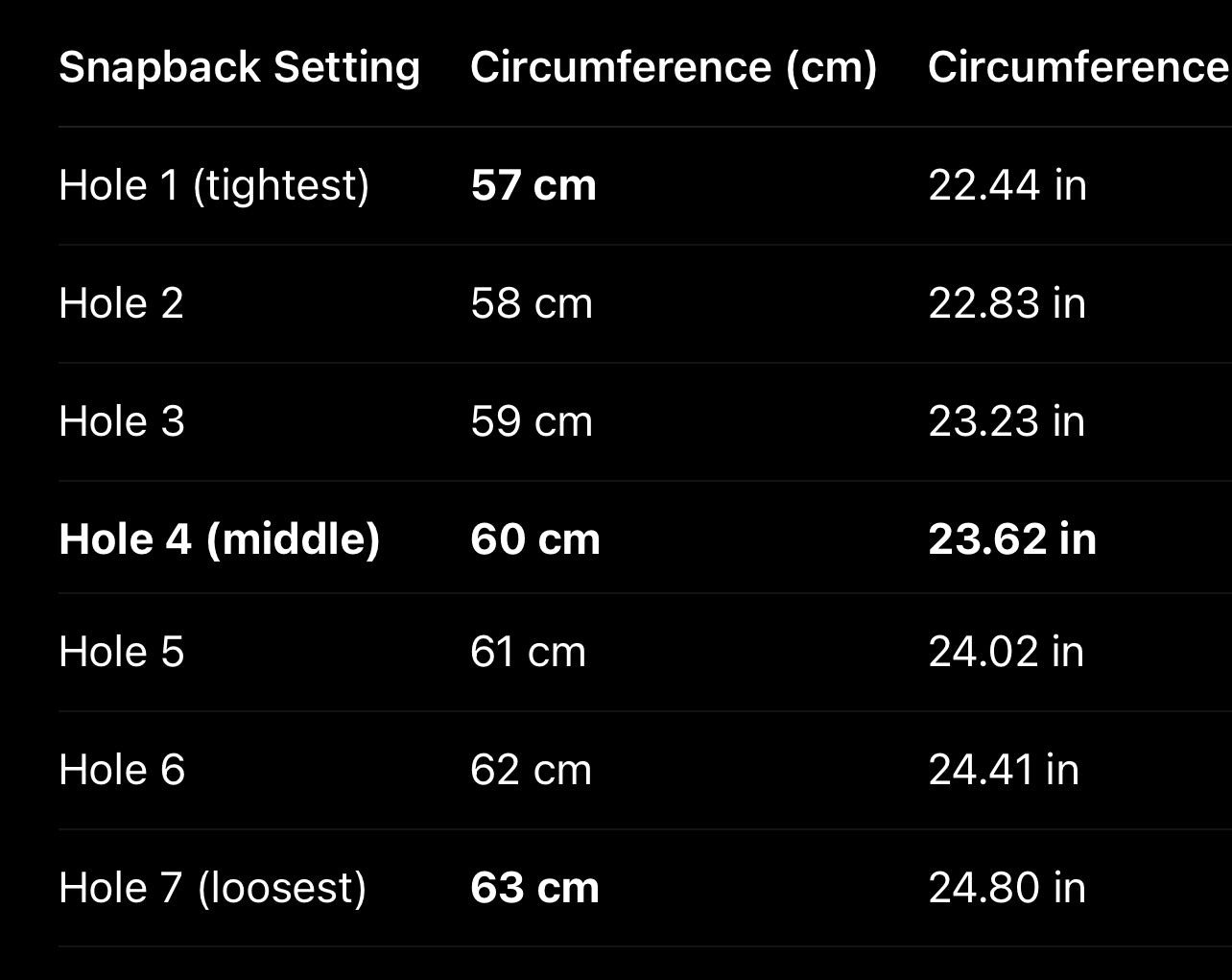The width and height of the screenshot is (1232, 980).
Task: Select the Hole 3 row label
Action: [122, 421]
